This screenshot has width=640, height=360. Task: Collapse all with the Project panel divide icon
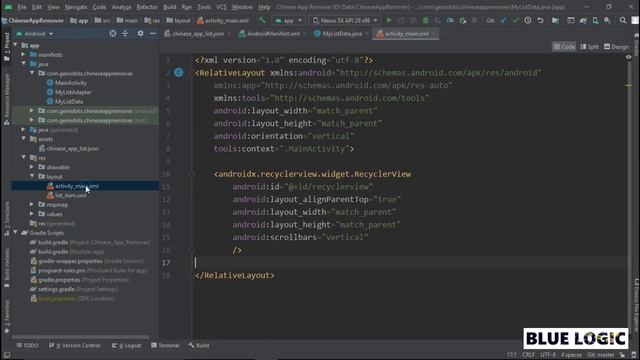coord(125,33)
